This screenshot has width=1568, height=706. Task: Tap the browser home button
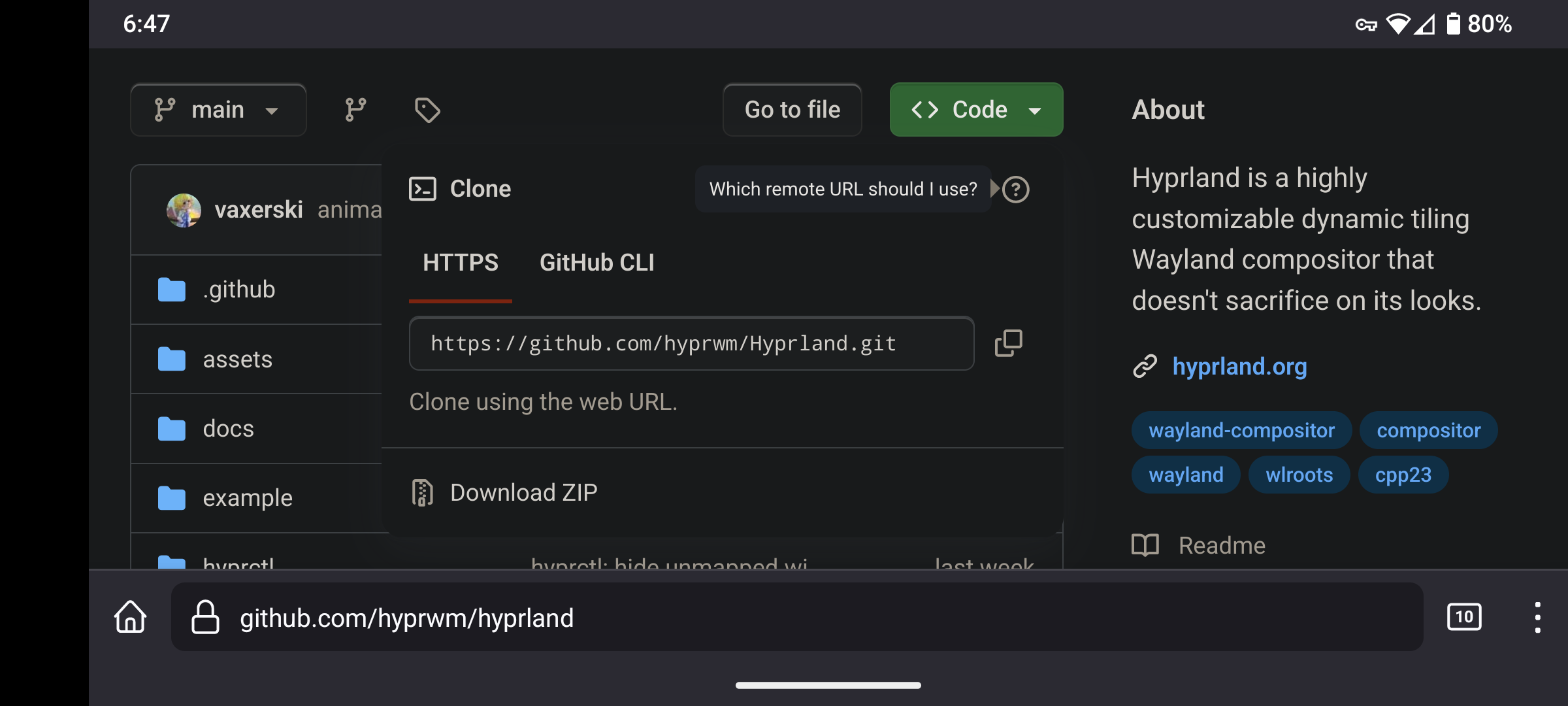[x=130, y=617]
